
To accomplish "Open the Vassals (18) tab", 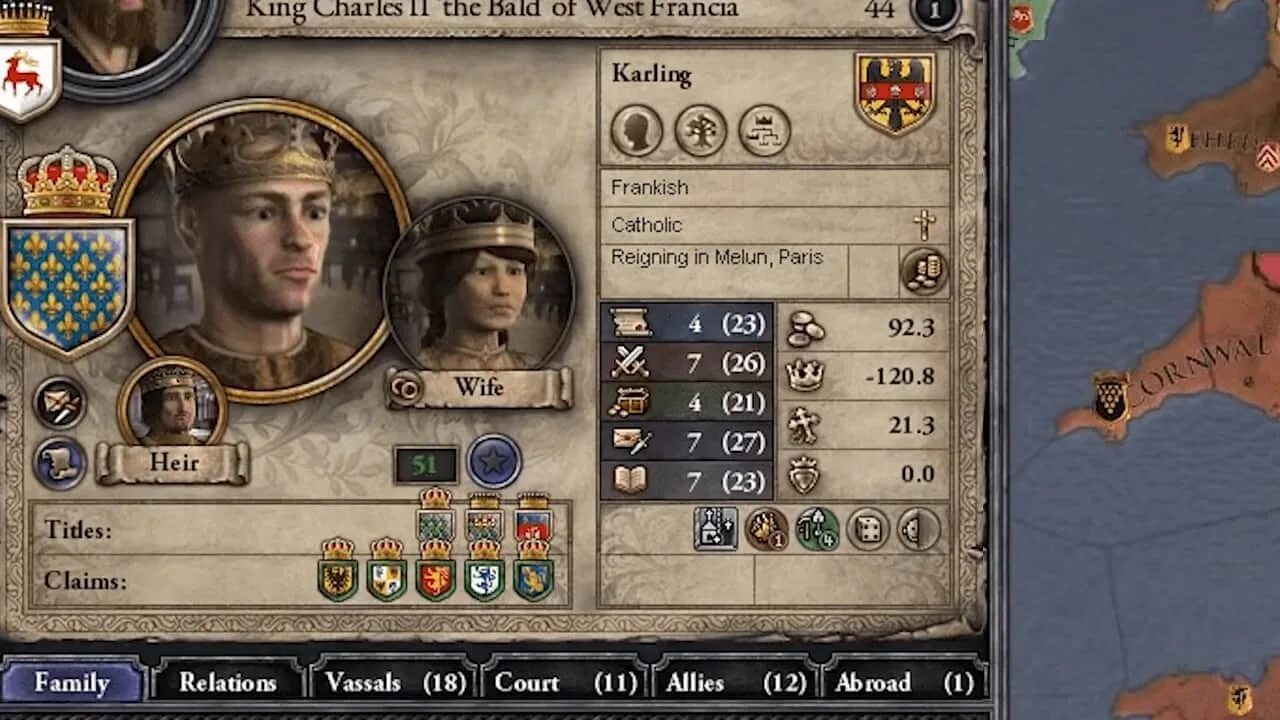I will (396, 683).
